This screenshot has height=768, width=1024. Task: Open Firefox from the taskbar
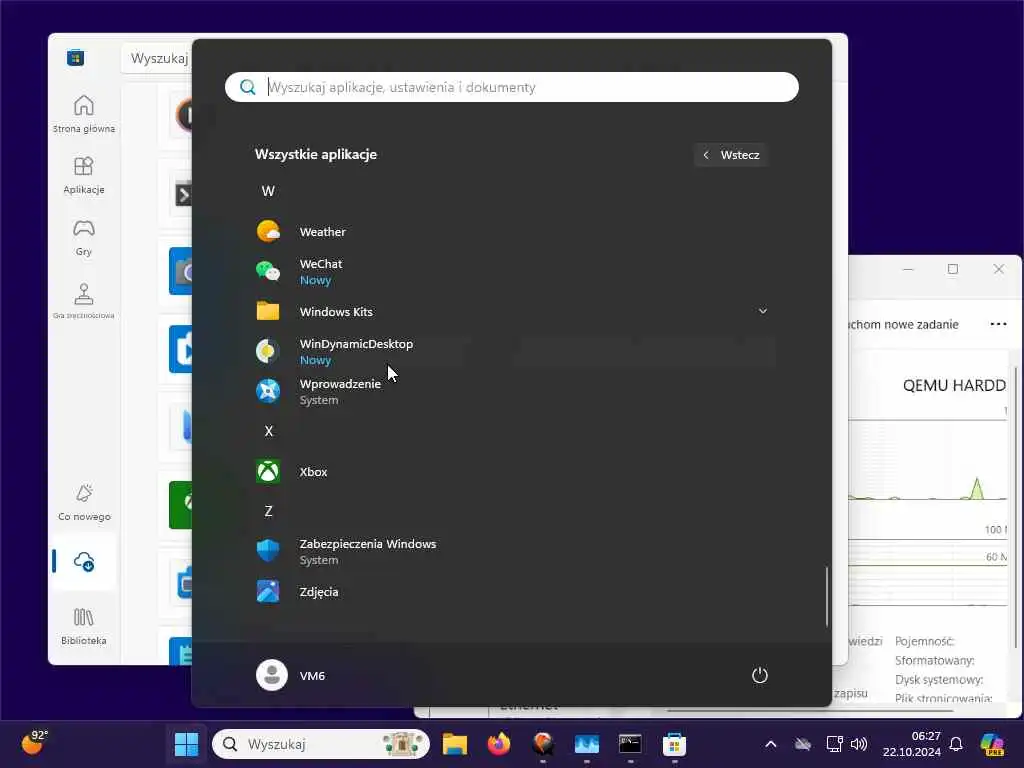tap(499, 744)
